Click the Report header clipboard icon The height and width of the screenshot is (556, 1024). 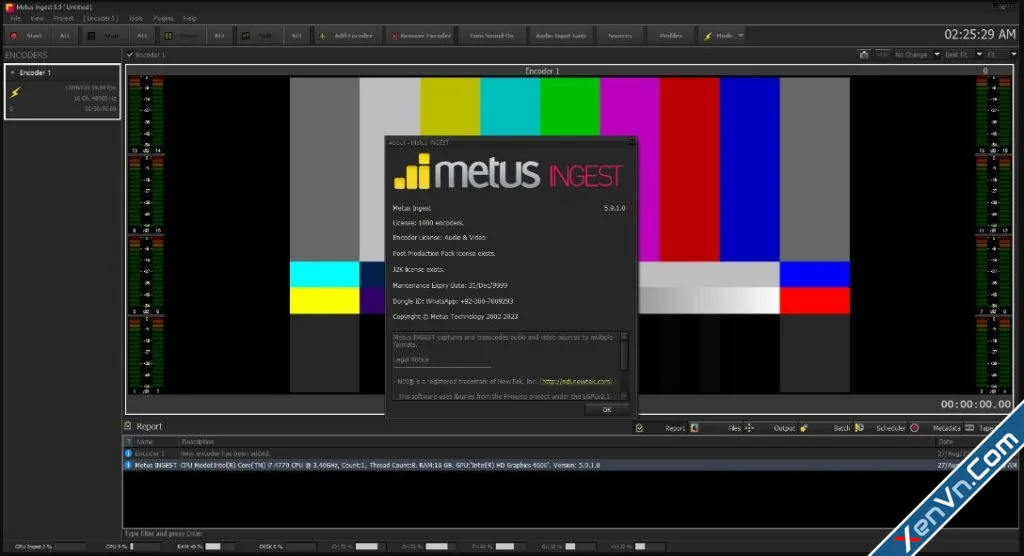pyautogui.click(x=128, y=426)
